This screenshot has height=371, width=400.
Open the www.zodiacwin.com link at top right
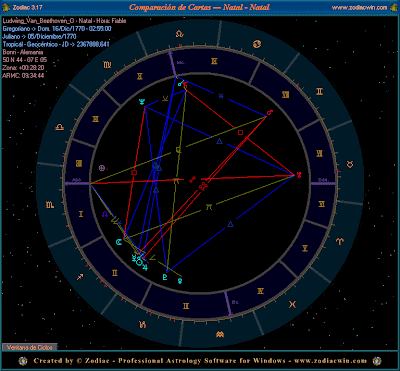[360, 7]
